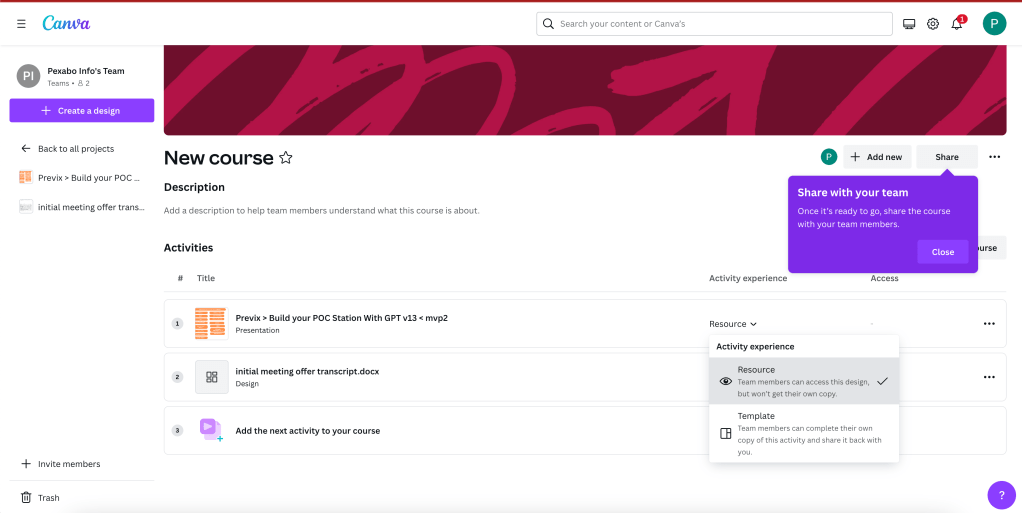This screenshot has height=513, width=1022.
Task: Click the Create a design button
Action: pyautogui.click(x=81, y=110)
